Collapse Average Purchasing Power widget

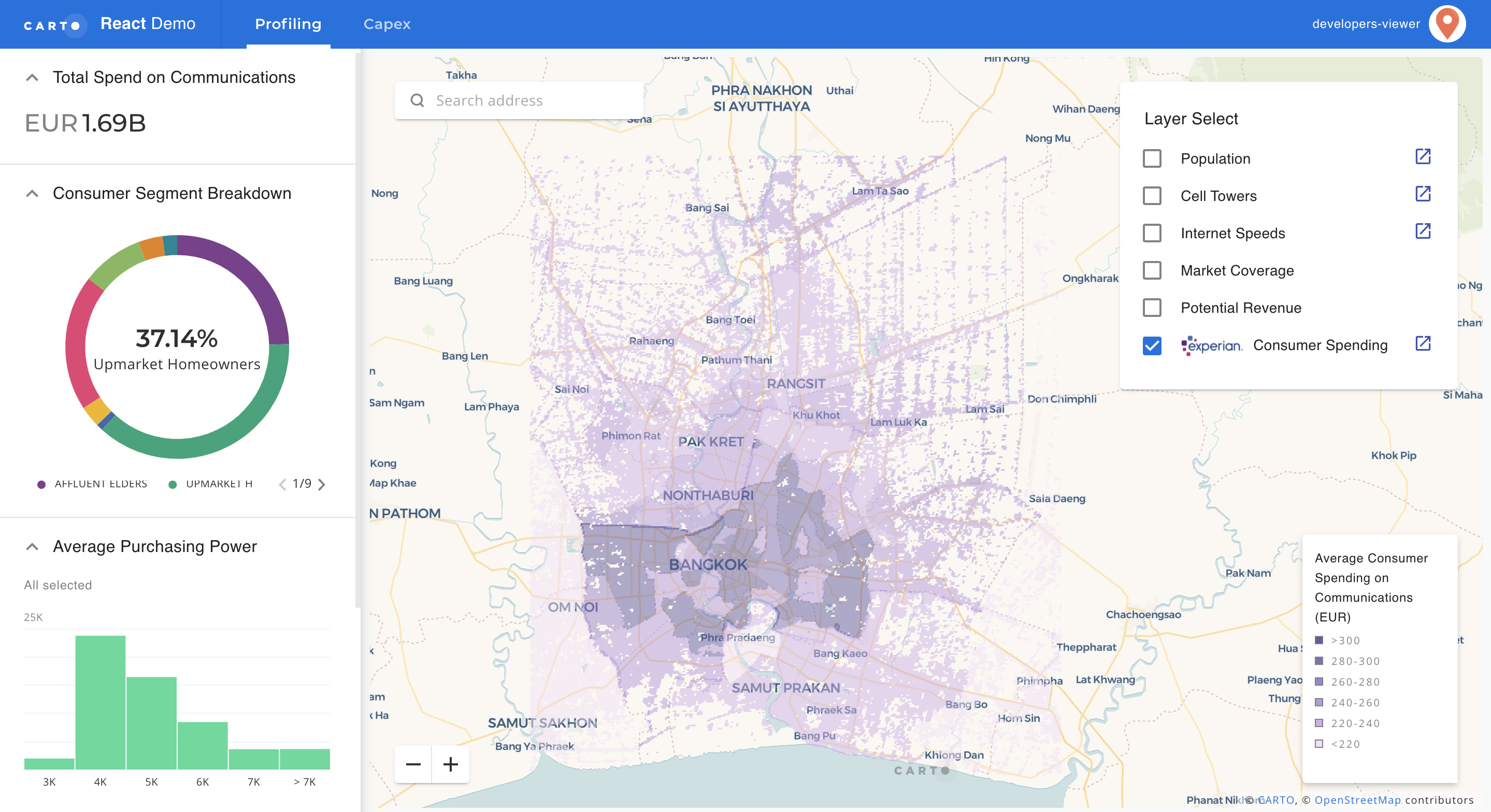point(33,546)
